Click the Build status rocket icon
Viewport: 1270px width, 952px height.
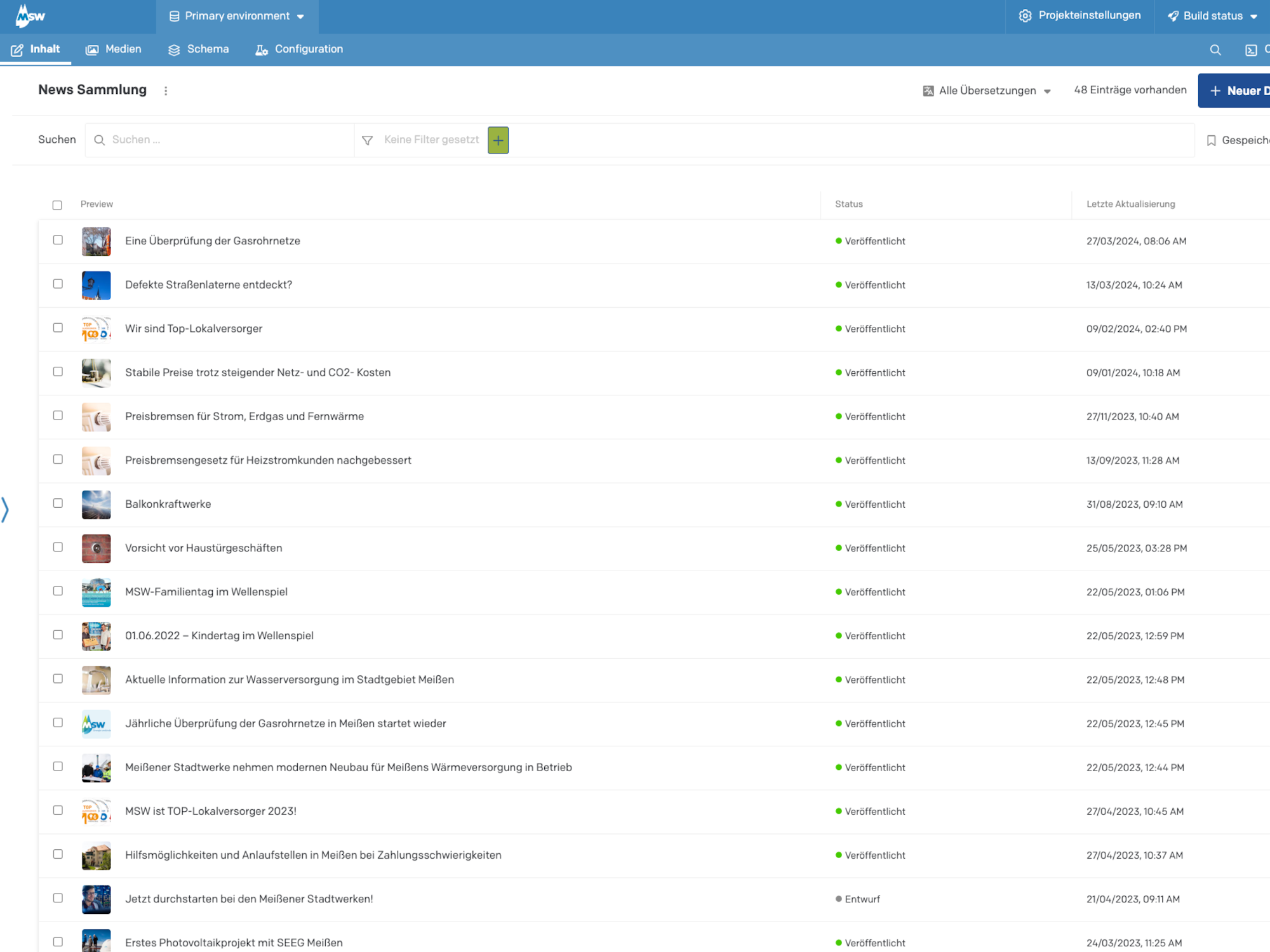click(1173, 16)
